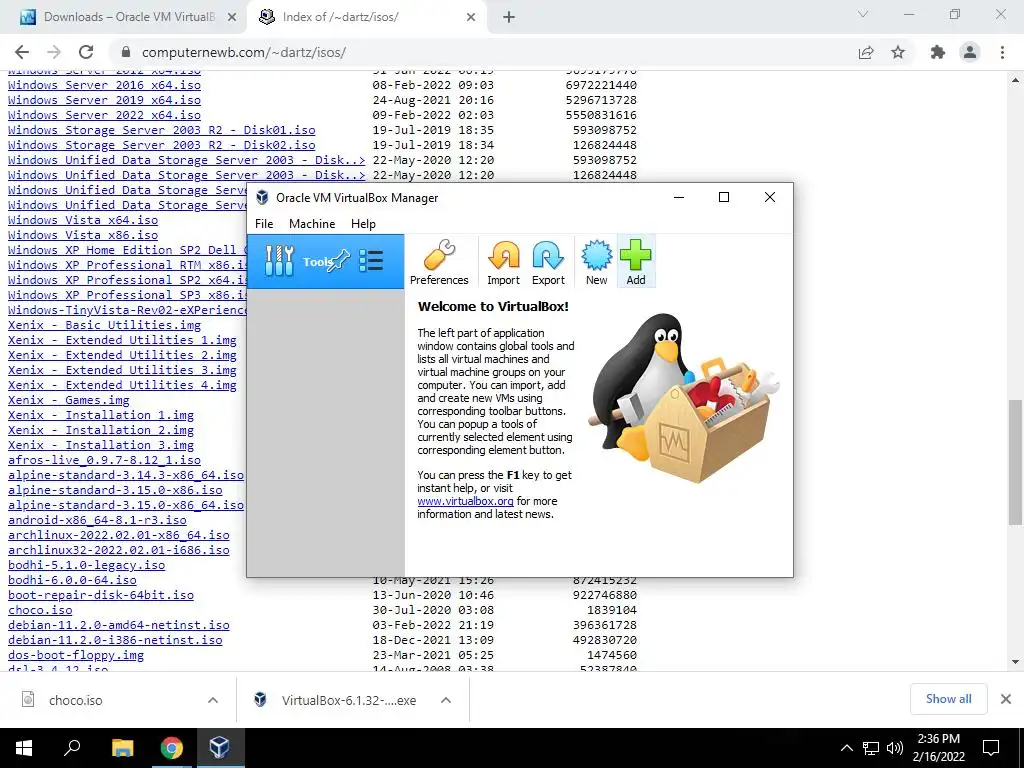
Task: Click scrollbar down arrow on page
Action: pyautogui.click(x=1015, y=662)
